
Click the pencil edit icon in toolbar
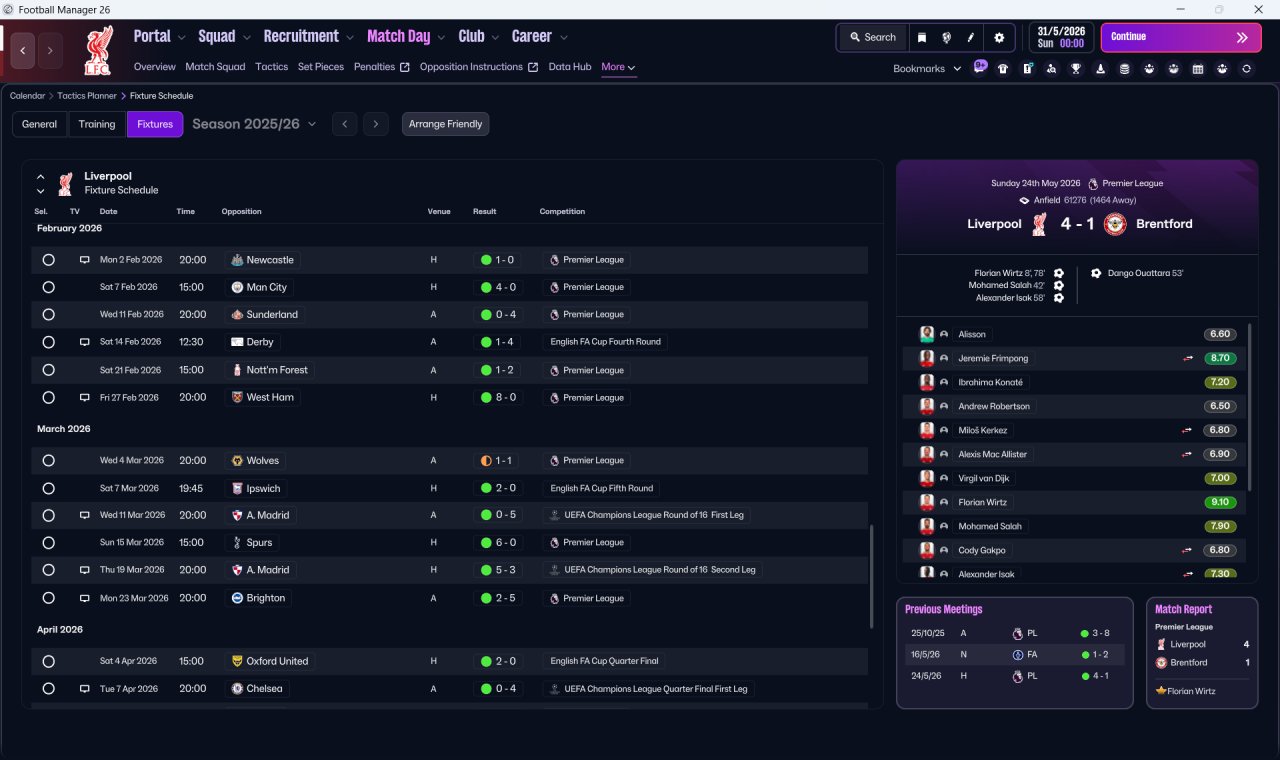click(x=971, y=37)
